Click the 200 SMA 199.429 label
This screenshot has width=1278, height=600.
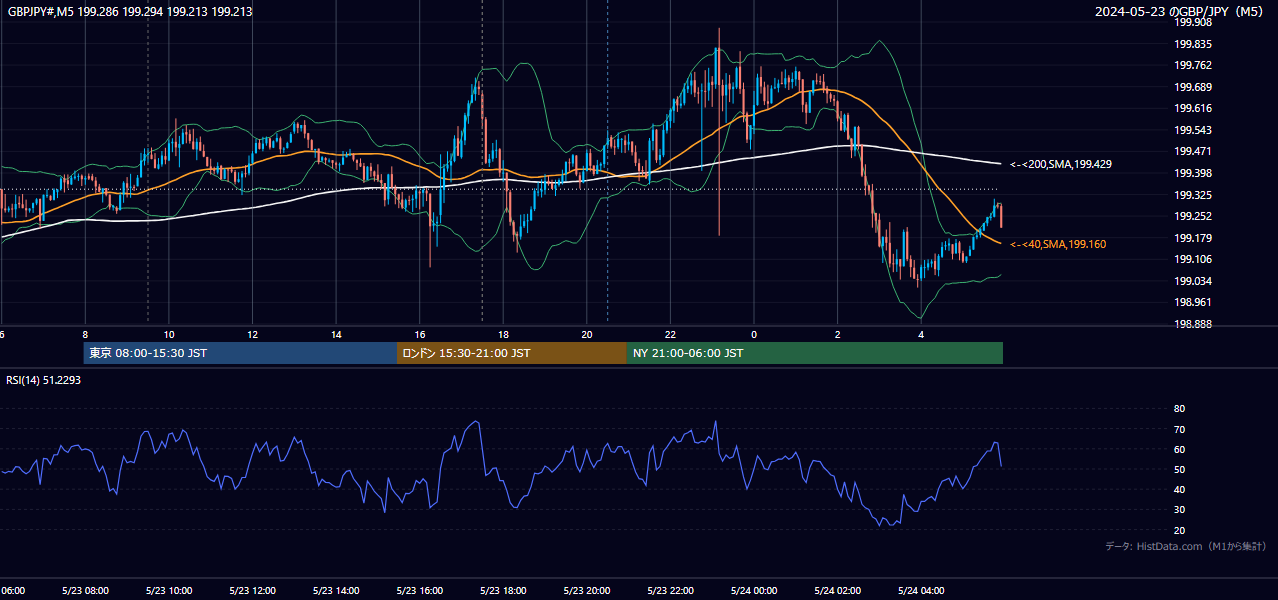click(1061, 163)
